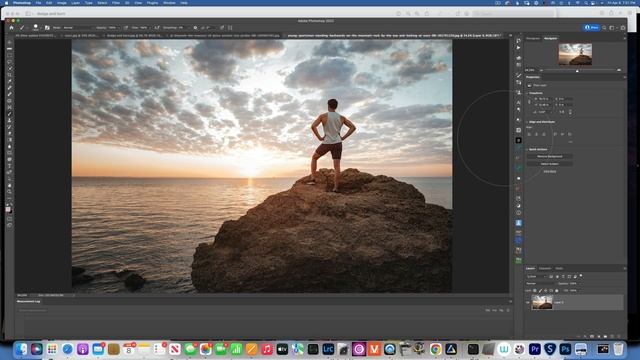Collapse the Transform section in Properties
The height and width of the screenshot is (360, 640).
click(527, 93)
